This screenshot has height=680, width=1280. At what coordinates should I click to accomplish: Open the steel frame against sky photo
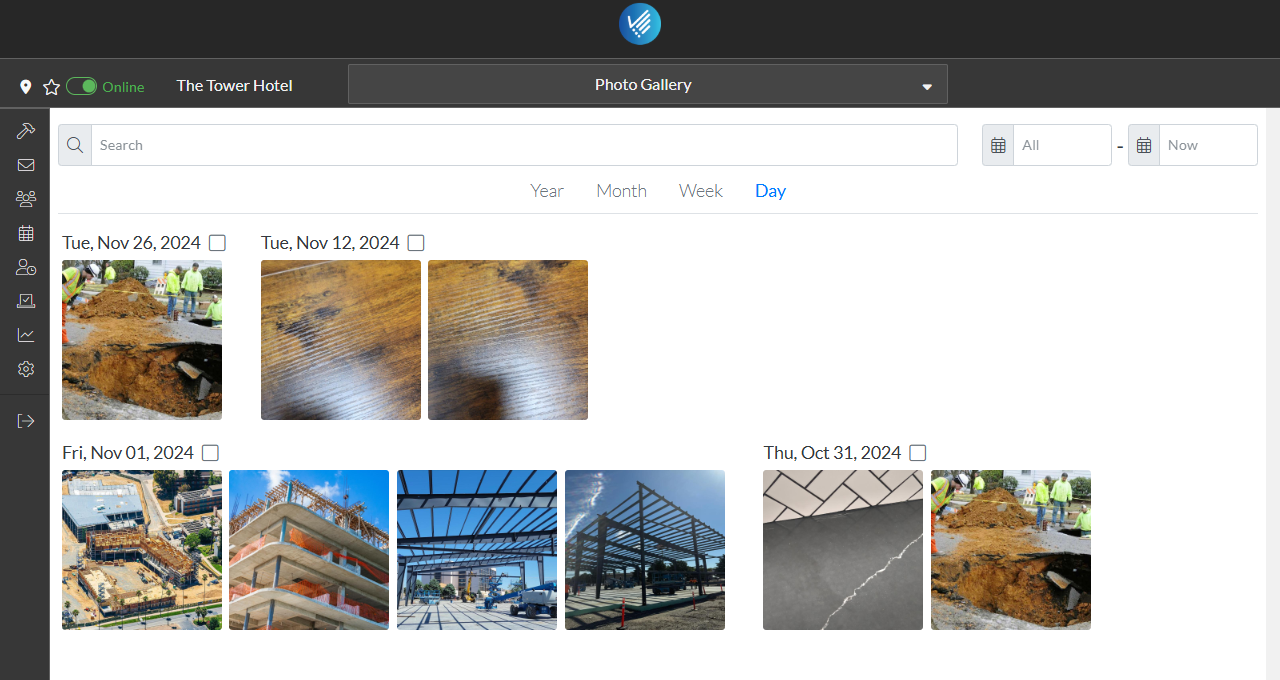point(645,550)
